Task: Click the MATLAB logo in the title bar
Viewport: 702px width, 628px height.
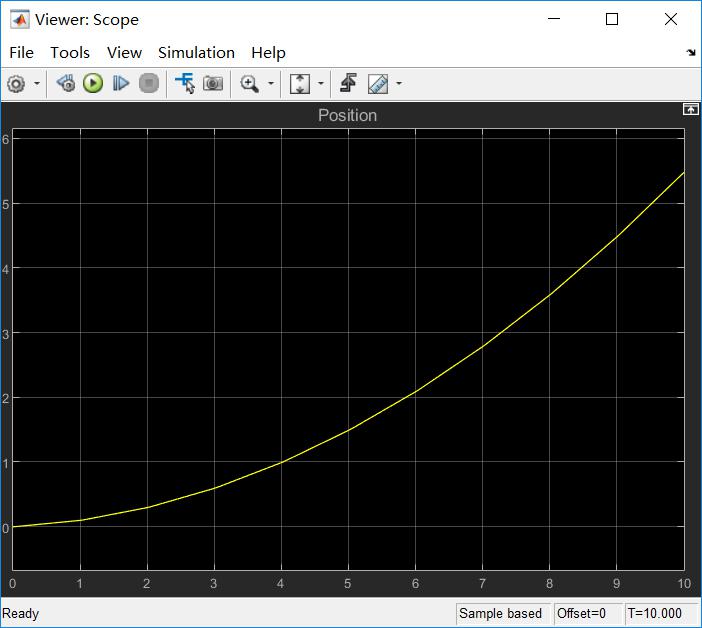Action: 20,20
